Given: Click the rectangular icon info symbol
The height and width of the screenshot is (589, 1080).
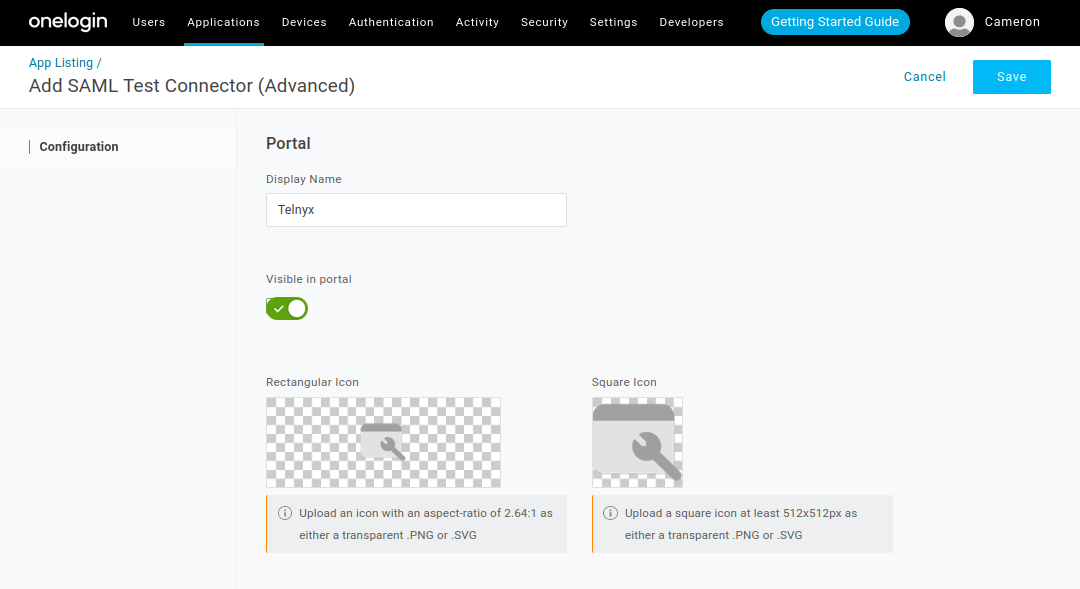Looking at the screenshot, I should pos(284,513).
